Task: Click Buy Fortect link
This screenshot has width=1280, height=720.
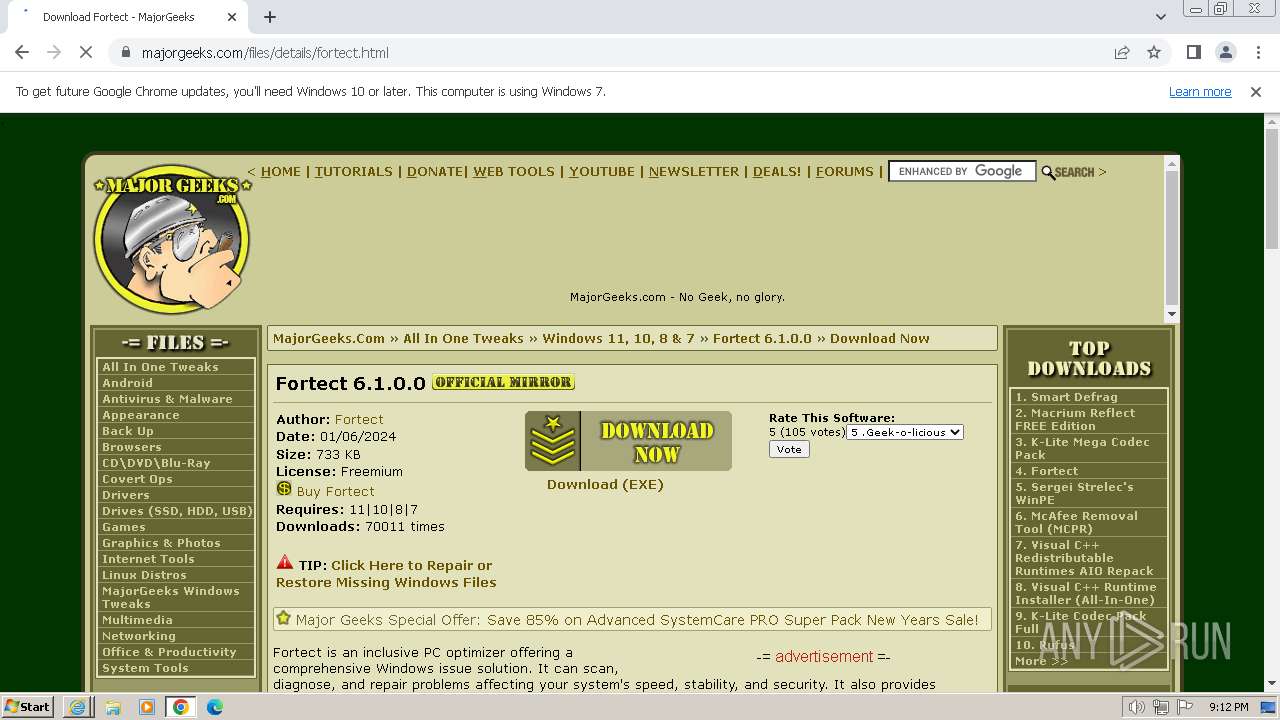Action: click(336, 492)
